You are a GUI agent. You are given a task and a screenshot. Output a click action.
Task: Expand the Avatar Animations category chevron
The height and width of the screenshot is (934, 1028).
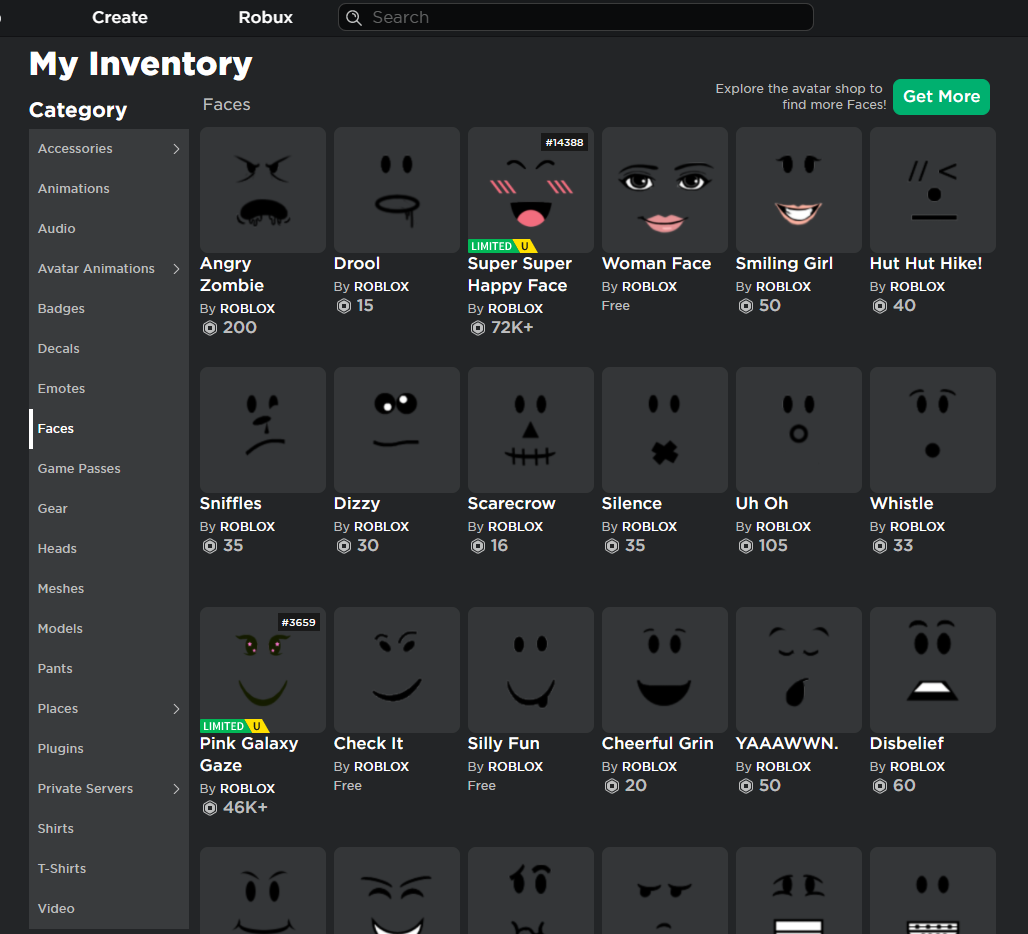click(176, 269)
